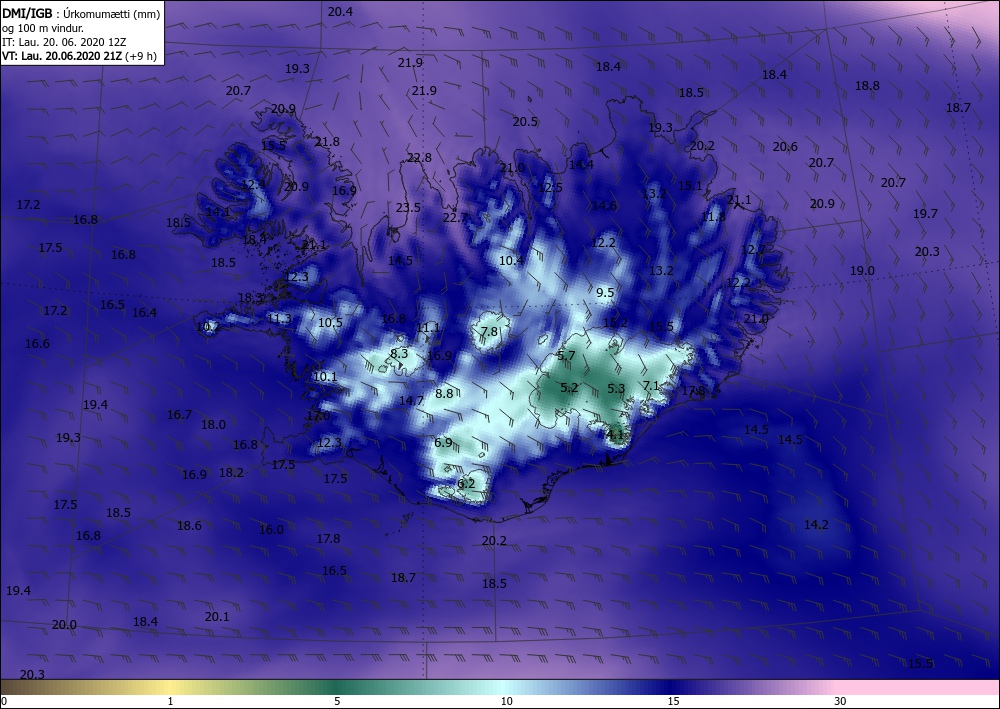This screenshot has height=709, width=1000.
Task: Click the map value 18.0
Action: click(x=213, y=425)
